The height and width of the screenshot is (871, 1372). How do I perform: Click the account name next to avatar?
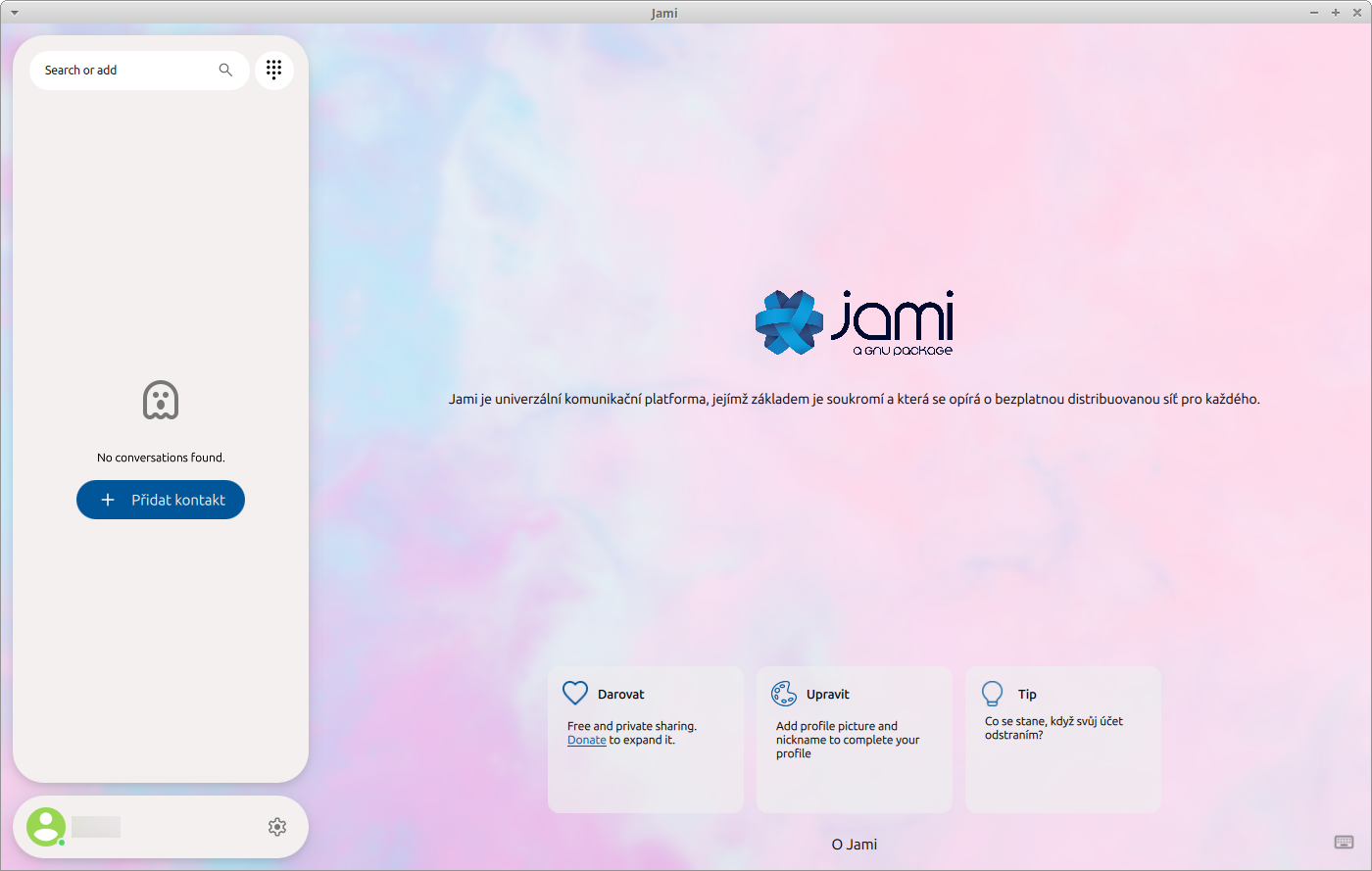(x=96, y=827)
